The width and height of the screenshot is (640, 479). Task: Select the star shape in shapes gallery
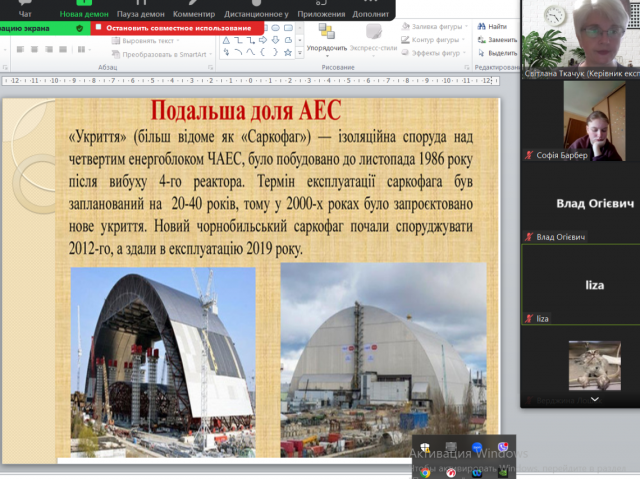pyautogui.click(x=288, y=52)
